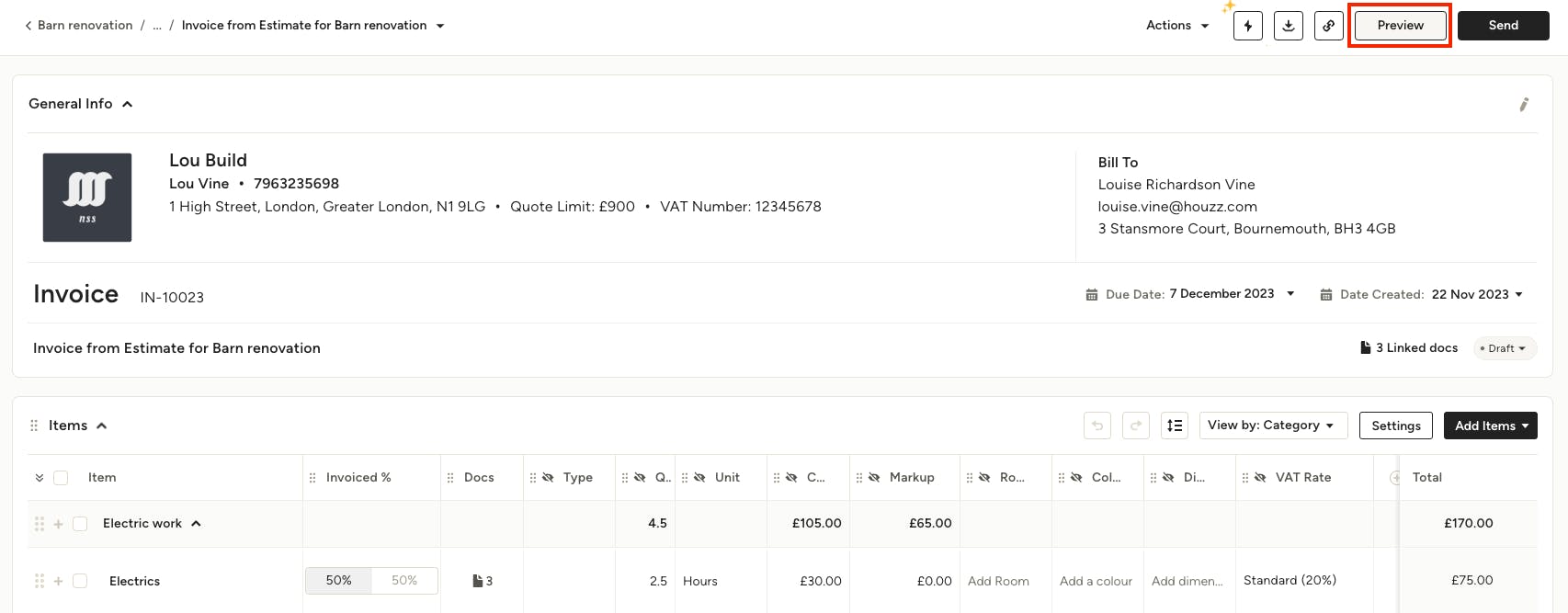Click the calendar icon beside Date Created
Image resolution: width=1568 pixels, height=613 pixels.
[x=1326, y=295]
